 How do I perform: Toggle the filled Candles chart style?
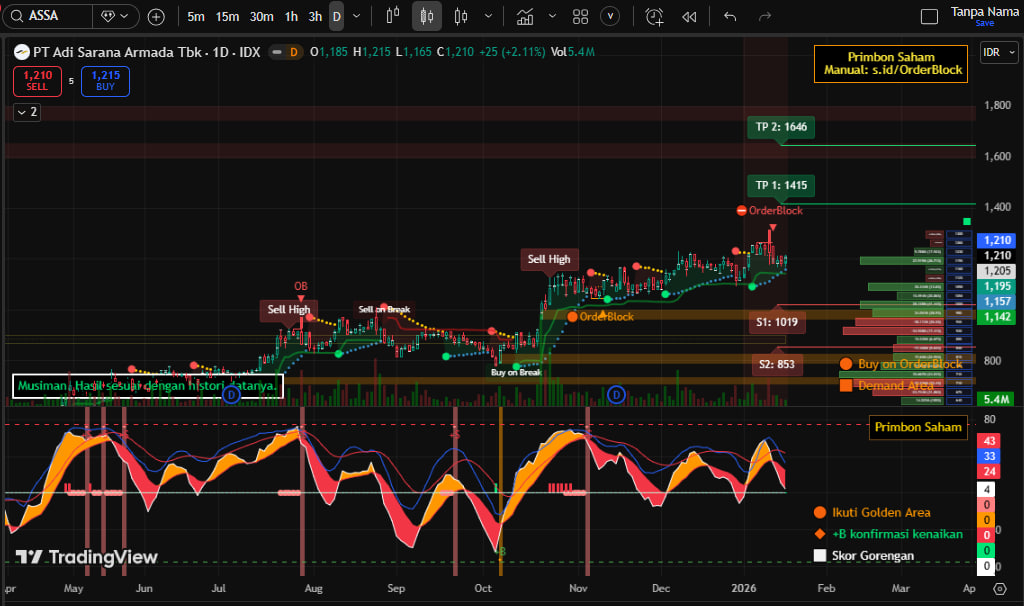coord(427,16)
